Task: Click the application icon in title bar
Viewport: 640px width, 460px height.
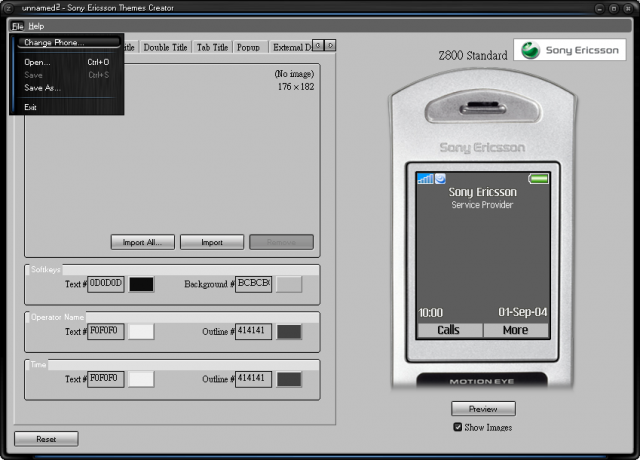Action: 9,8
